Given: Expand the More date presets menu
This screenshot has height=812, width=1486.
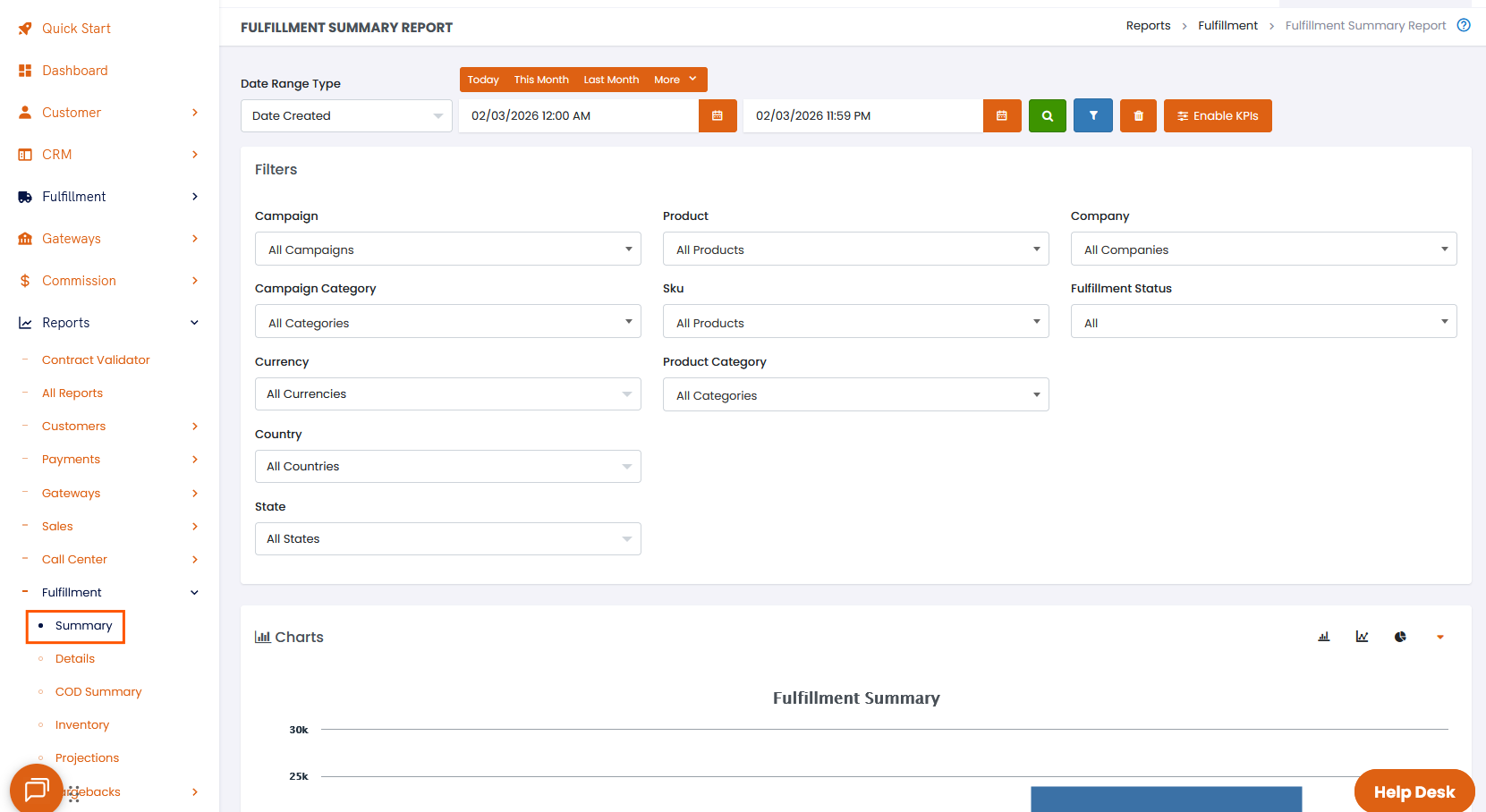Looking at the screenshot, I should (x=675, y=80).
